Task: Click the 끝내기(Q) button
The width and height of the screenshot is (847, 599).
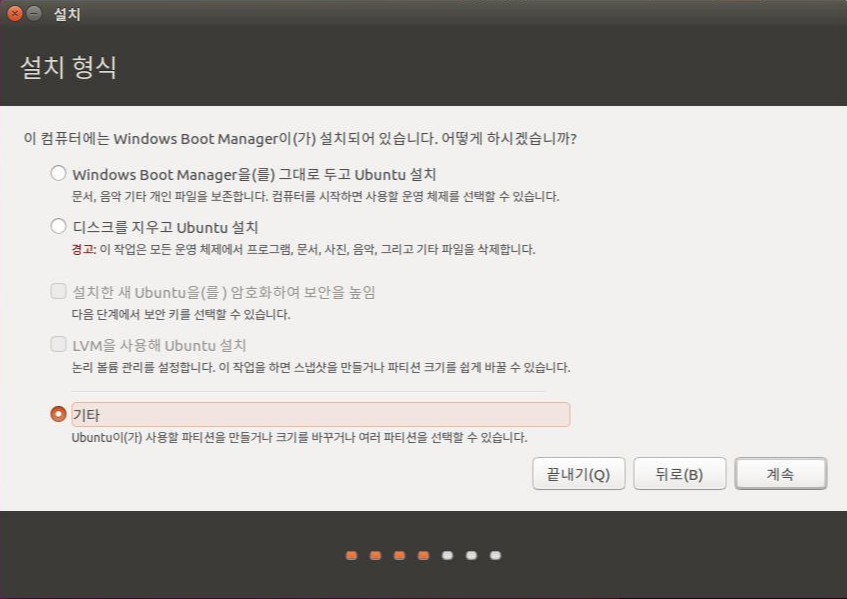Action: tap(579, 474)
